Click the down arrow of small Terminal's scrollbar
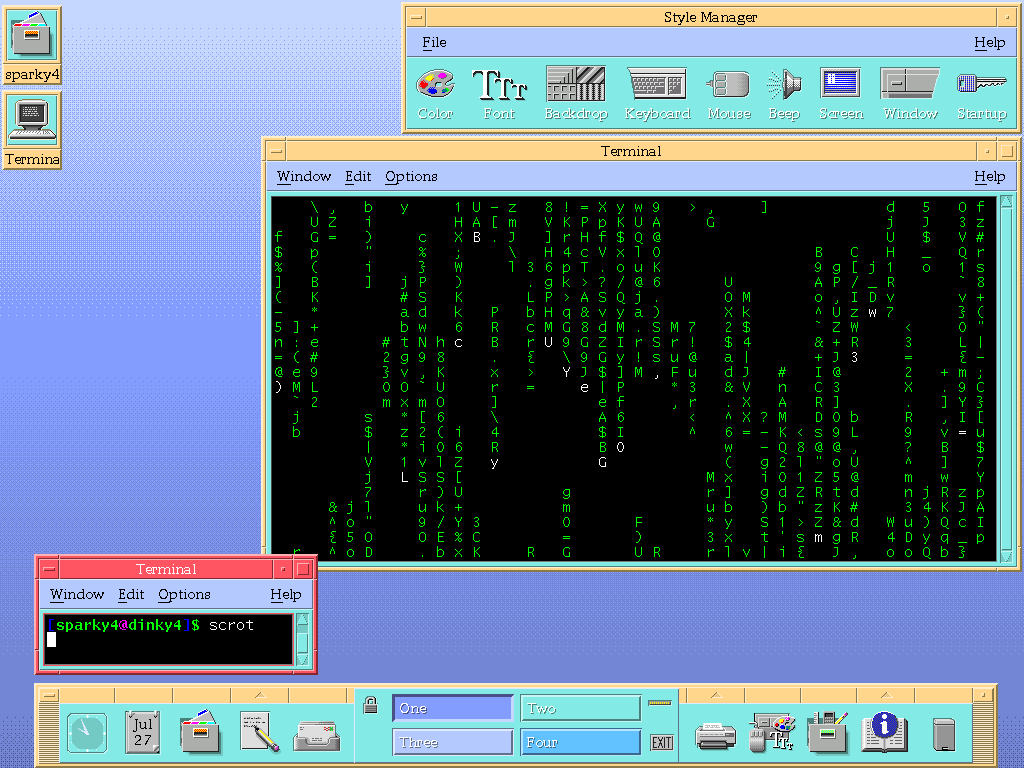The height and width of the screenshot is (768, 1024). [x=302, y=658]
